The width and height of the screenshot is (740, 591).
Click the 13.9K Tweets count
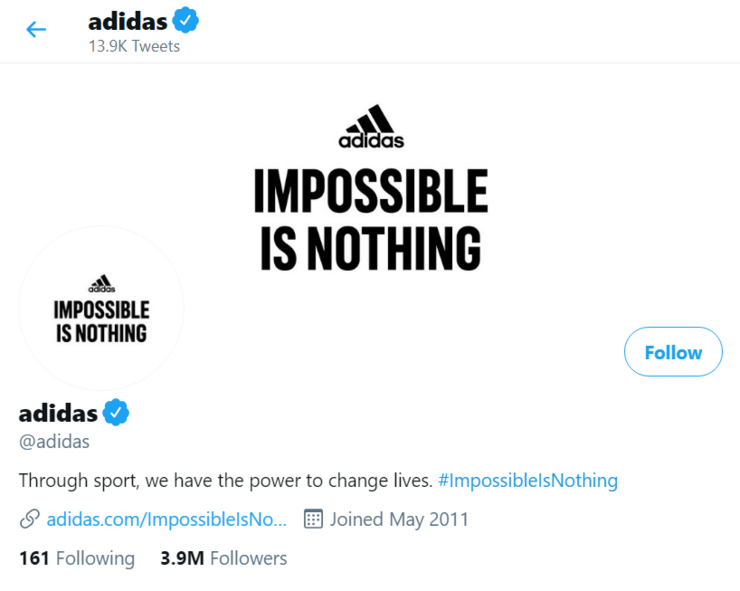point(134,46)
